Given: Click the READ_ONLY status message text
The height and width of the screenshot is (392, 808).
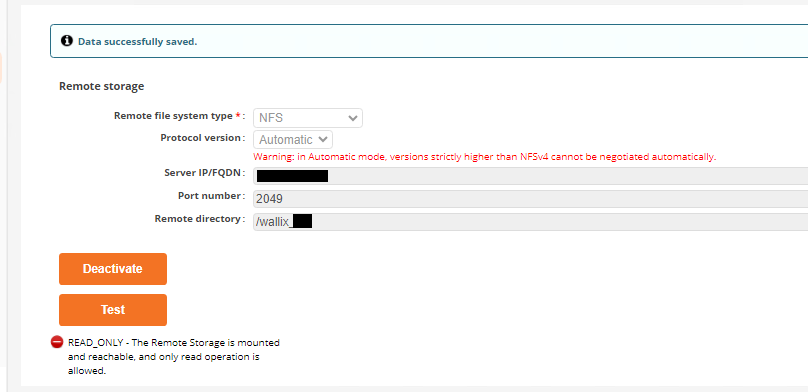Looking at the screenshot, I should click(174, 356).
